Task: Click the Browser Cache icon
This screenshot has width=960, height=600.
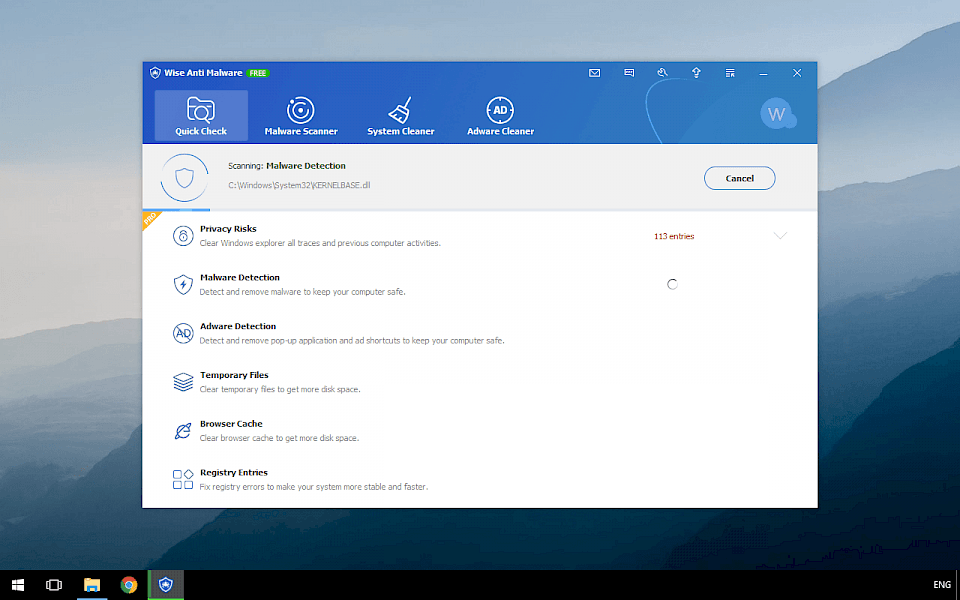Action: click(x=183, y=431)
